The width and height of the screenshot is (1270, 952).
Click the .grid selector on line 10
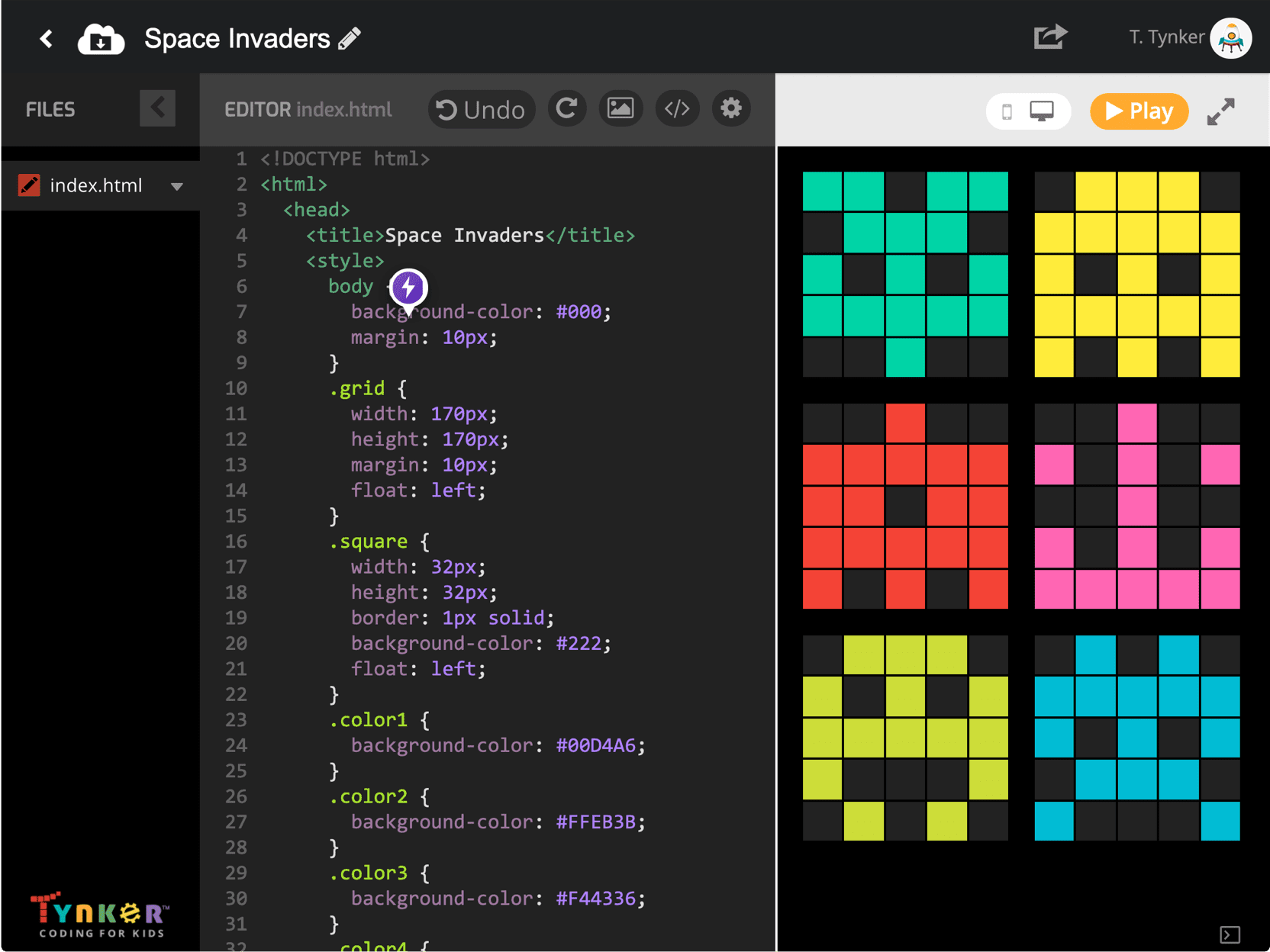(x=356, y=388)
